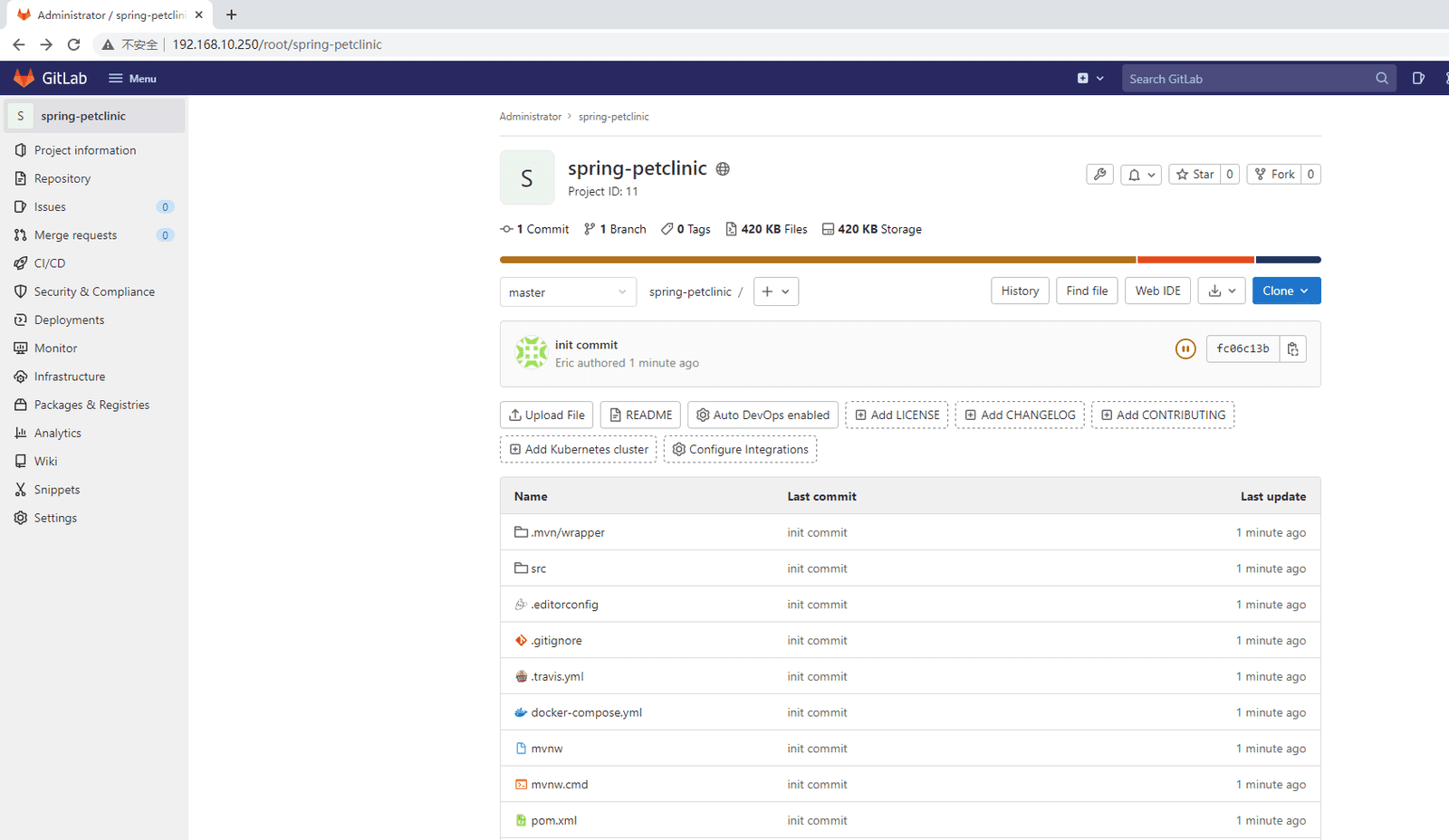Screen dimensions: 1449x840
Task: Copy commit SHA with clipboard icon
Action: tap(1292, 348)
